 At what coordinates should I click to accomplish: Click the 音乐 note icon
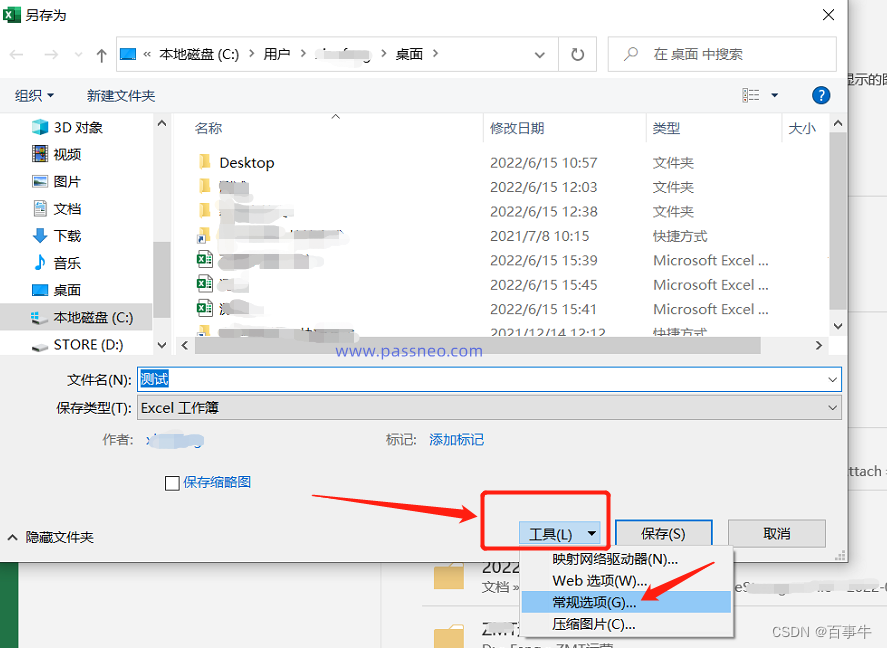point(40,262)
